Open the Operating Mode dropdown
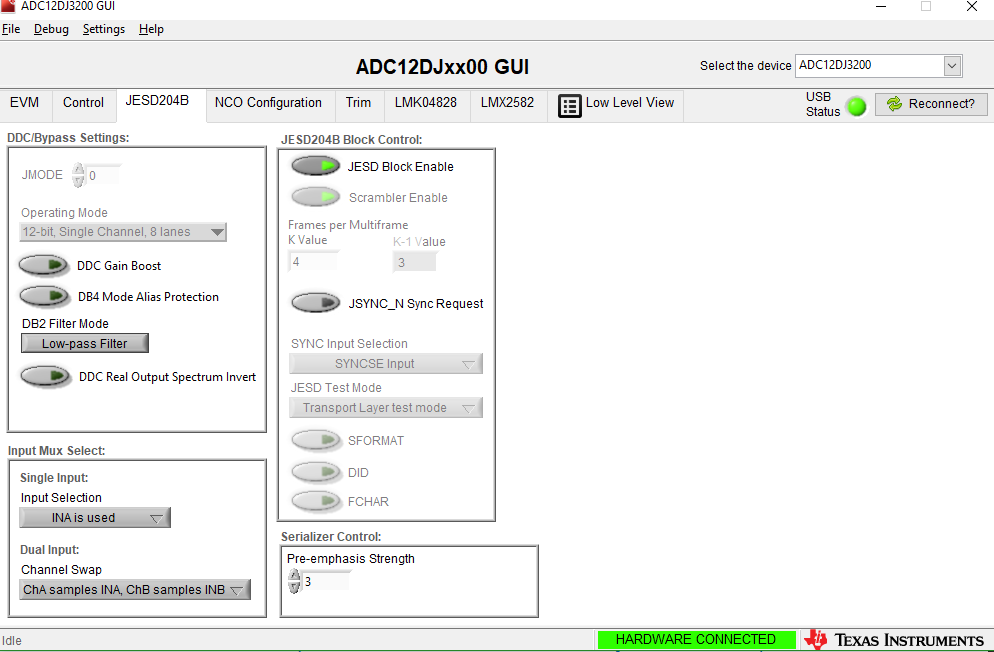 coord(123,232)
